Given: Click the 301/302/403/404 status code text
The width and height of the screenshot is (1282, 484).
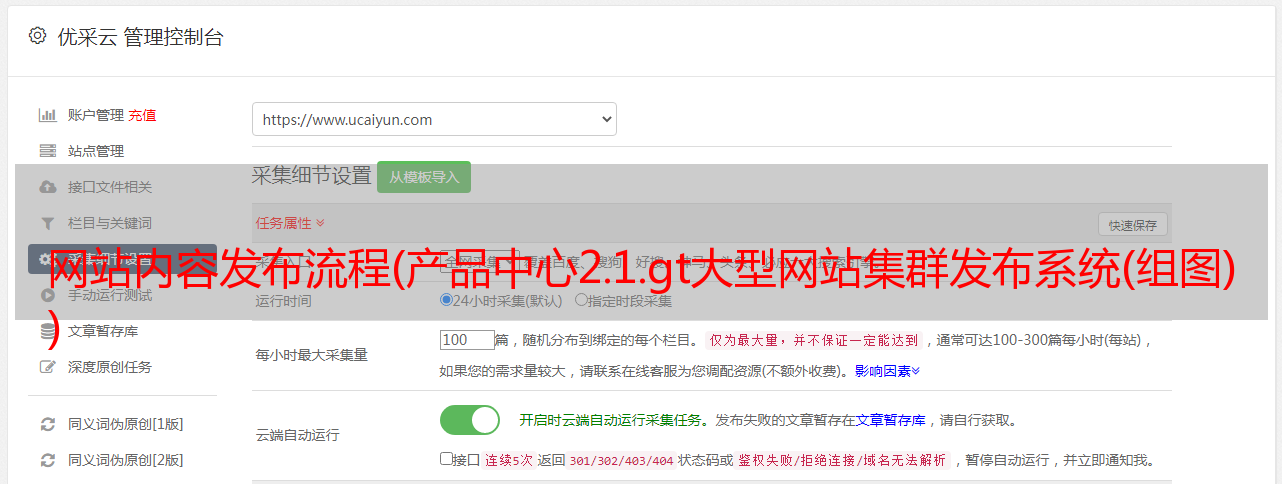Looking at the screenshot, I should point(620,460).
